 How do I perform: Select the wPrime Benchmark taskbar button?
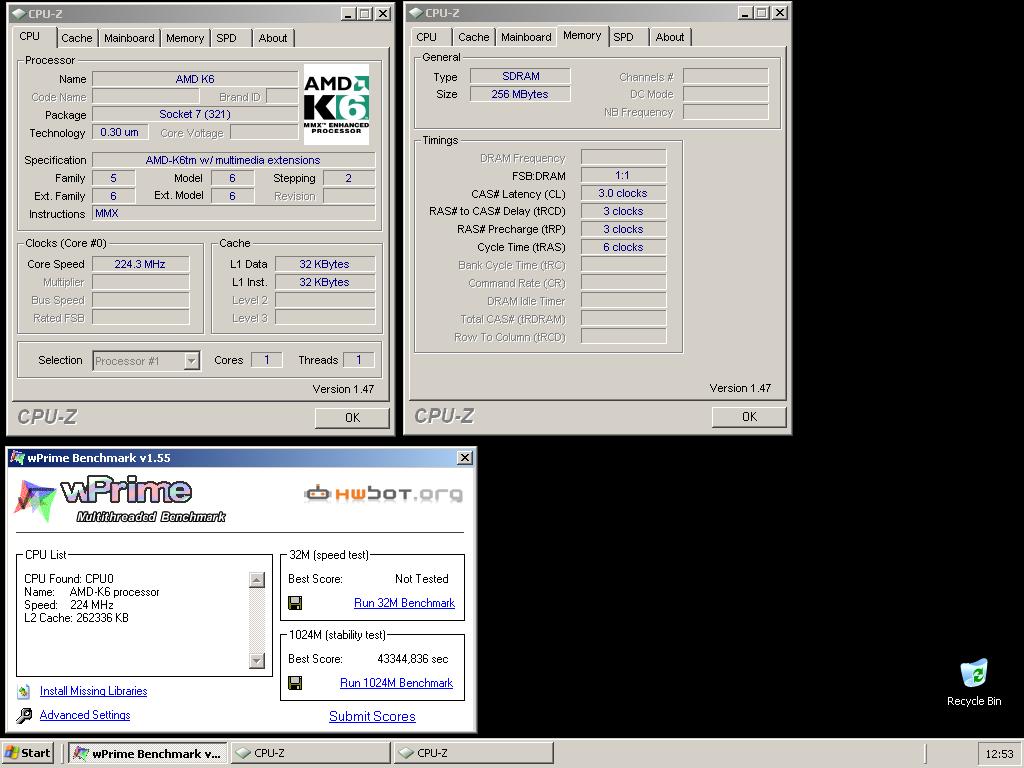click(x=148, y=753)
